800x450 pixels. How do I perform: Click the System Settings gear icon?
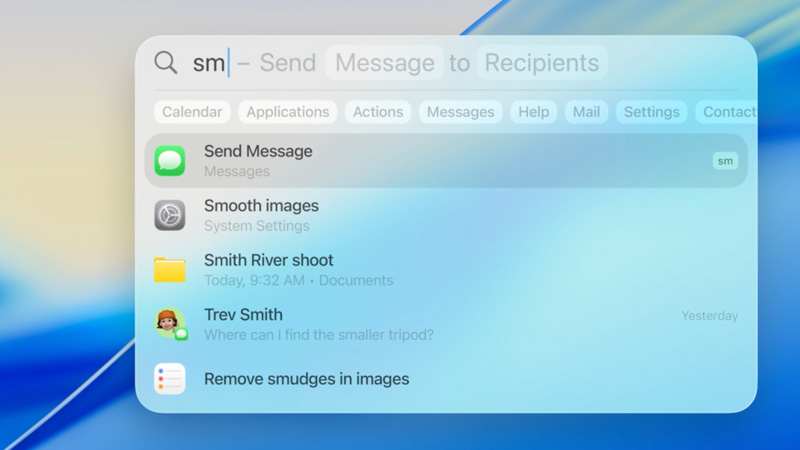pos(170,215)
